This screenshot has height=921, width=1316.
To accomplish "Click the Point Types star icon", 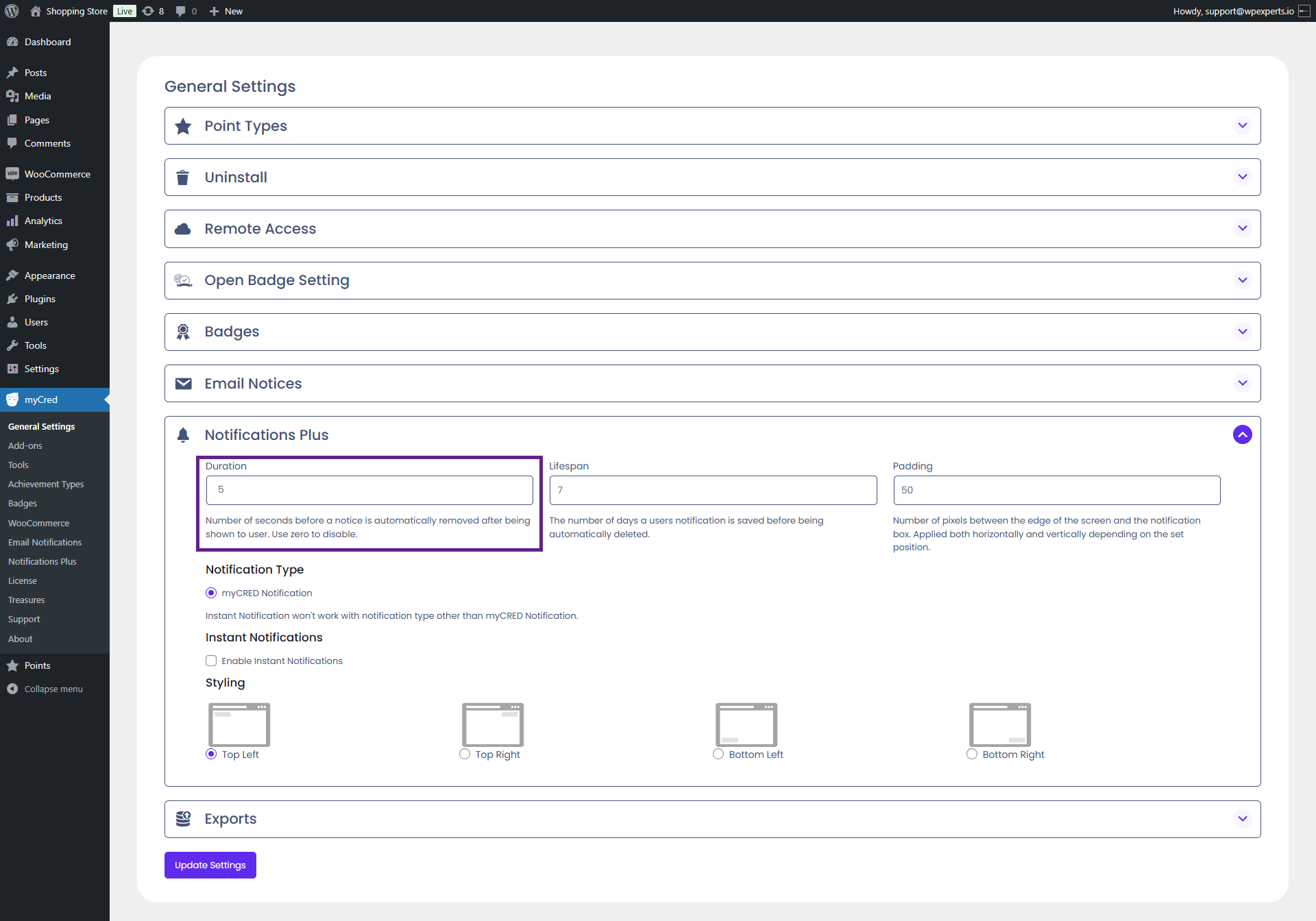I will pos(183,126).
